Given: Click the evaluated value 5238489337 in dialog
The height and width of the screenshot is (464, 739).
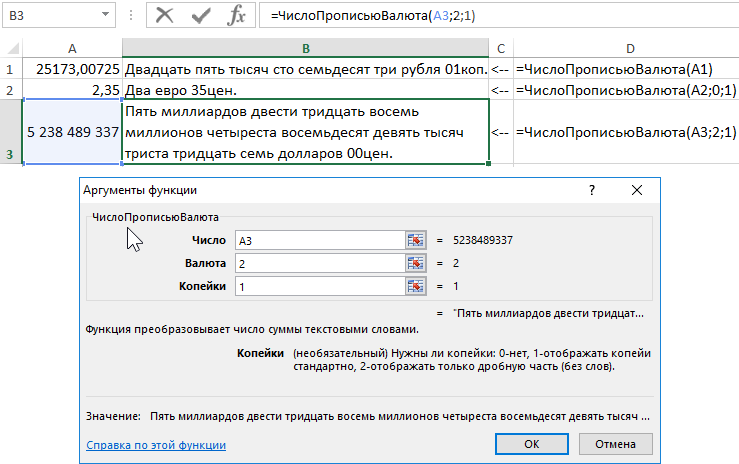Looking at the screenshot, I should (x=483, y=240).
